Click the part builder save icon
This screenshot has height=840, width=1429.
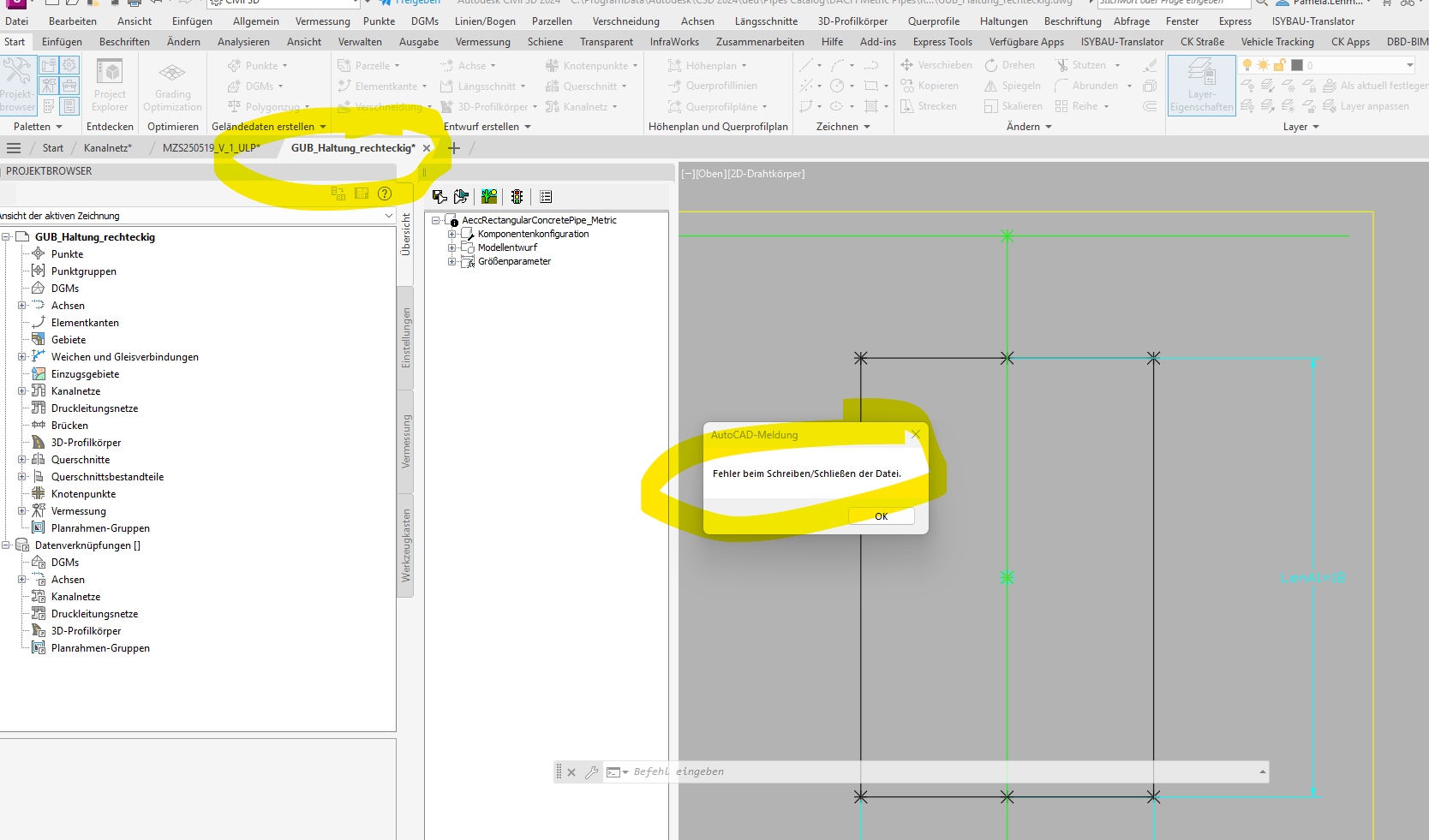(439, 197)
